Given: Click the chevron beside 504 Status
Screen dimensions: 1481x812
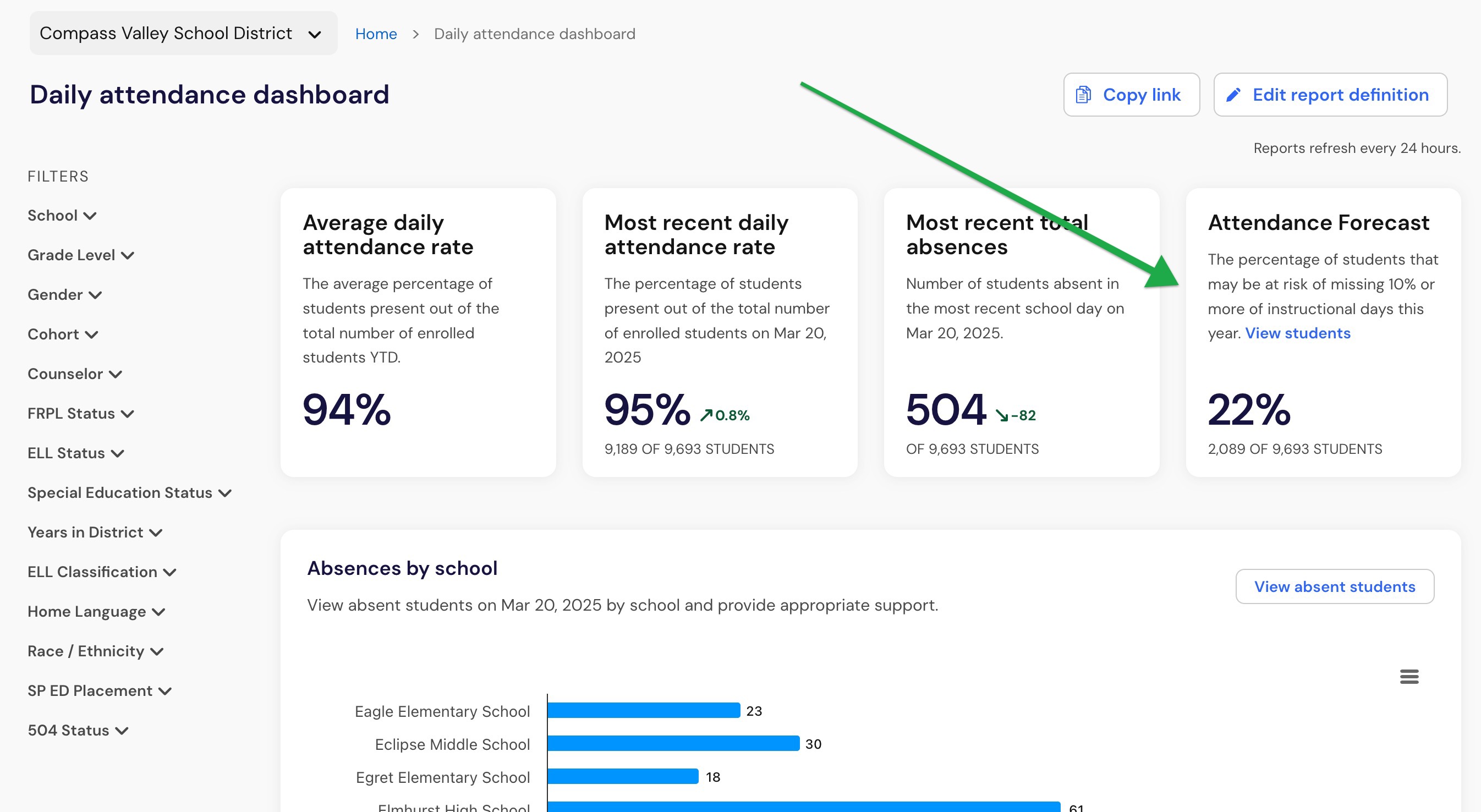Looking at the screenshot, I should tap(122, 731).
